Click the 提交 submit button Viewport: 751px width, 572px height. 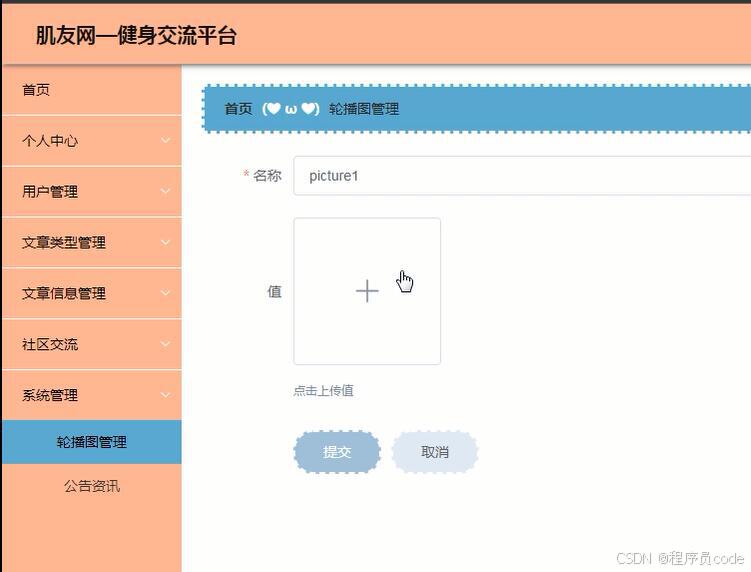click(337, 452)
